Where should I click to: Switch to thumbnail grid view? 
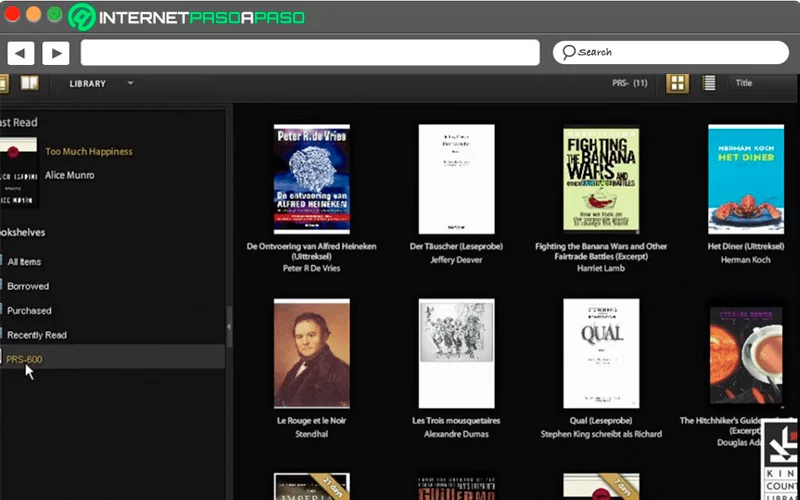pyautogui.click(x=678, y=84)
